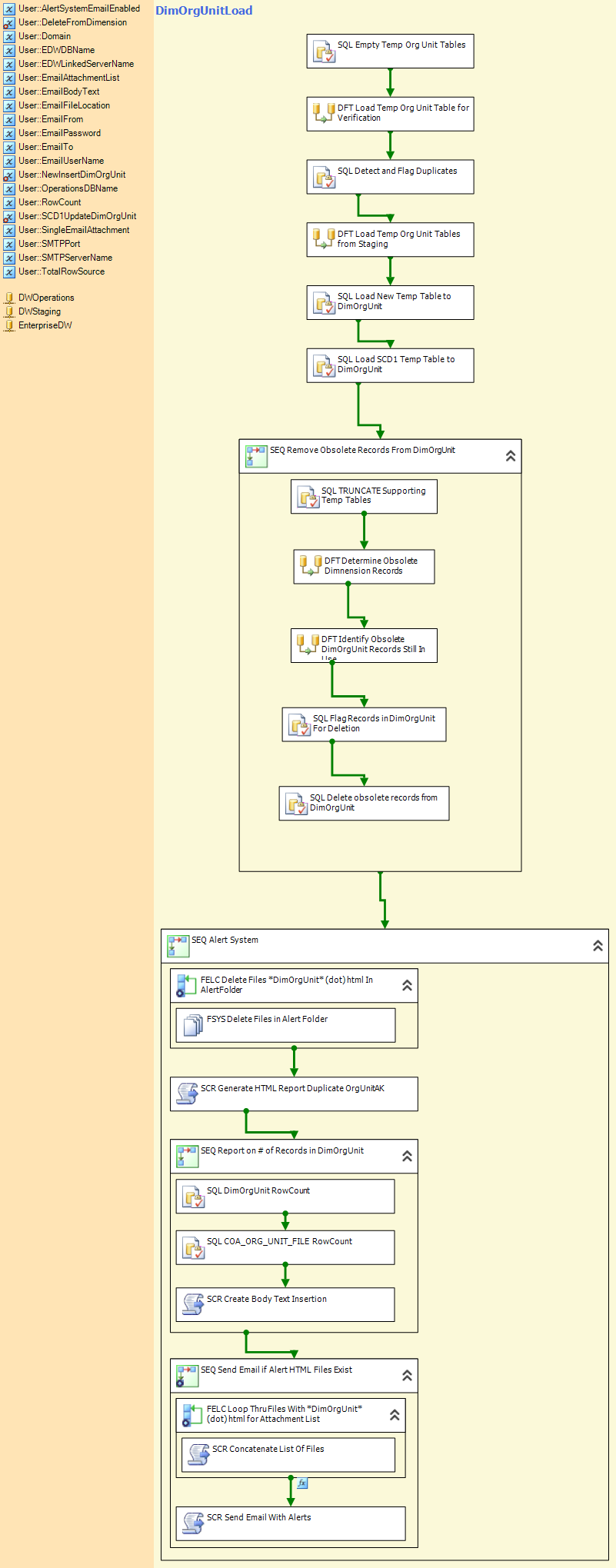Screen dimensions: 616x1568
Task: Select the DWOperations connection manager icon
Action: tap(8, 298)
